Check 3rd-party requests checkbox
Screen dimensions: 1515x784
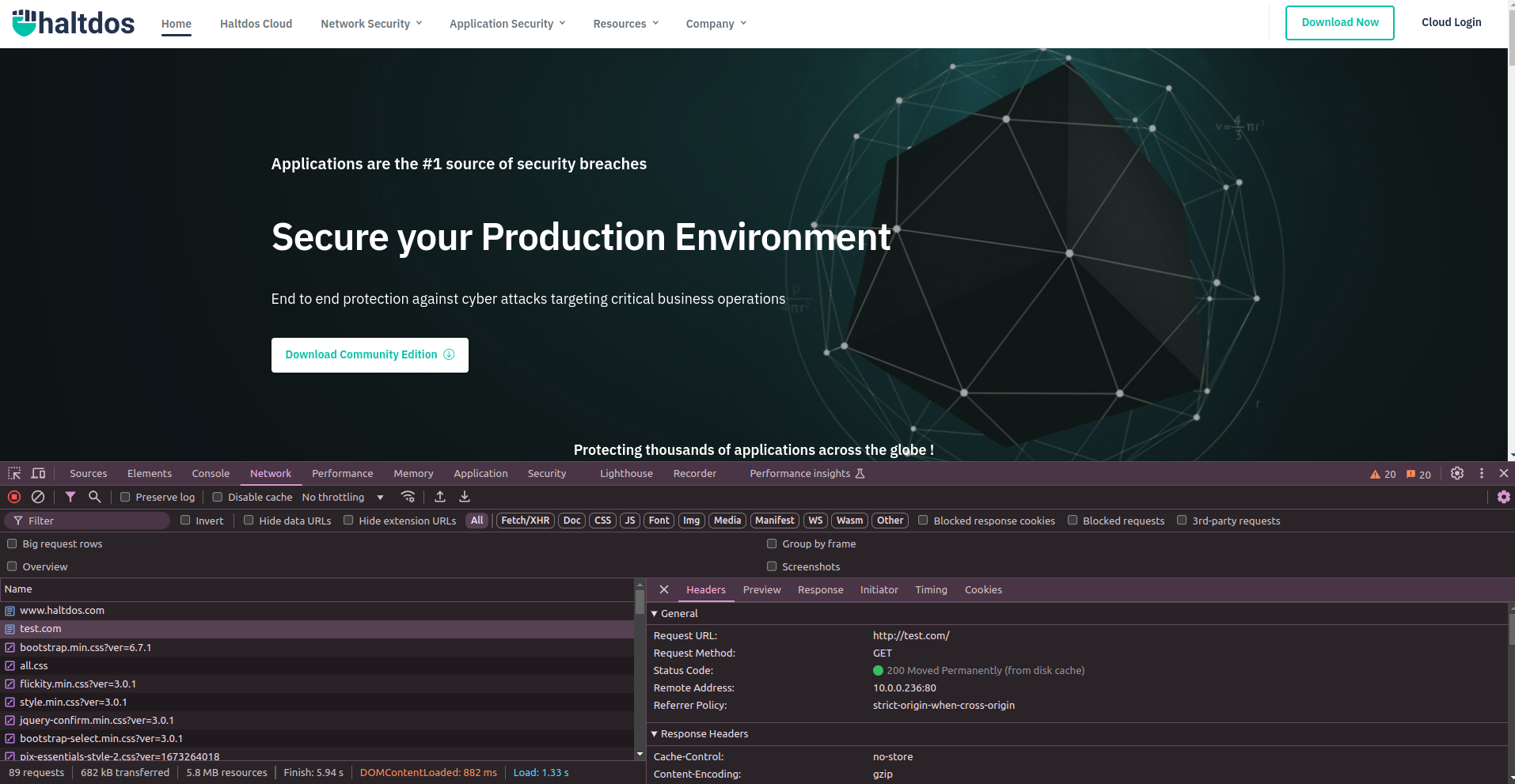[1182, 520]
